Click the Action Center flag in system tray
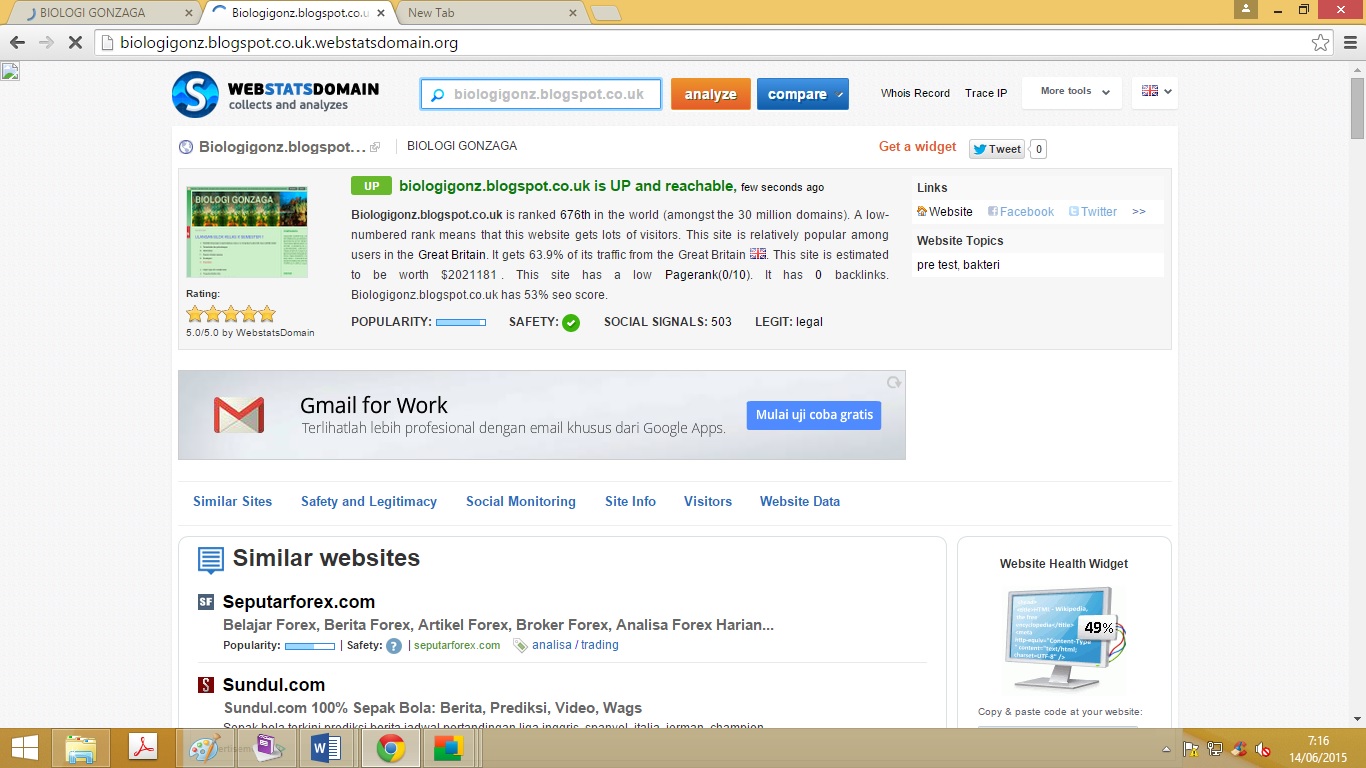This screenshot has width=1366, height=768. click(x=1191, y=748)
